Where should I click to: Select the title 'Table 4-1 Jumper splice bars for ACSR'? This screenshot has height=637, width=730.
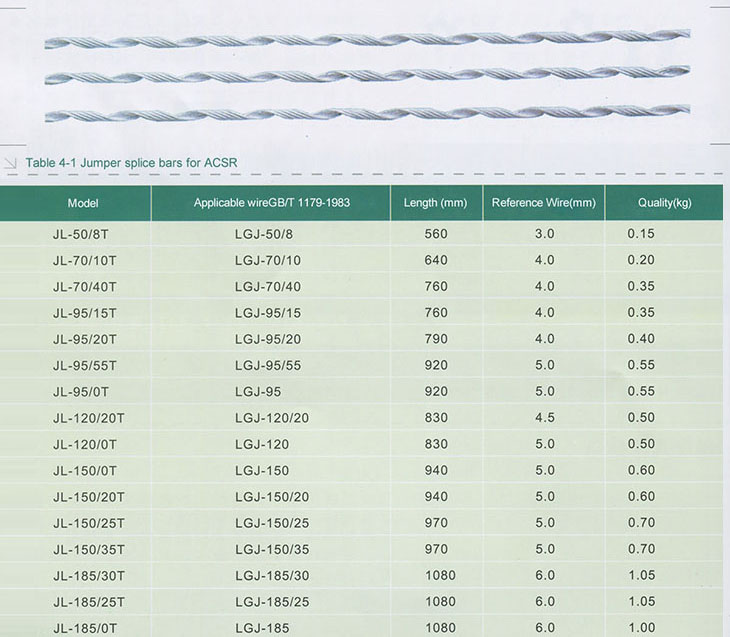click(x=131, y=163)
